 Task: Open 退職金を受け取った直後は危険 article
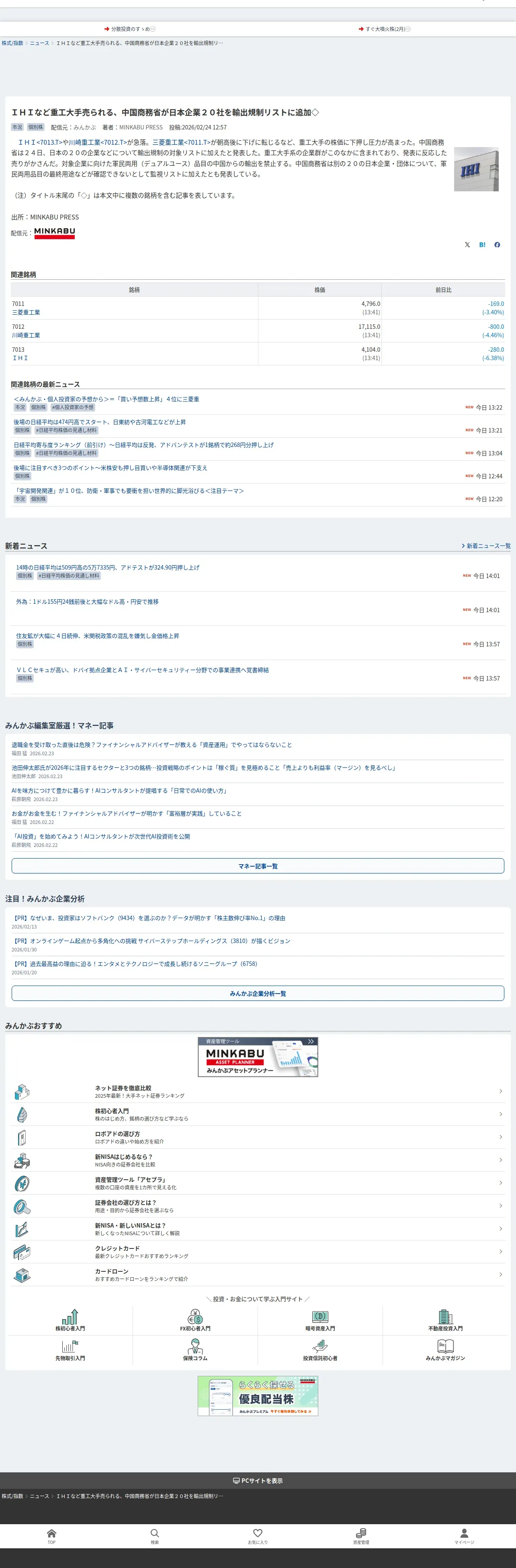[152, 744]
